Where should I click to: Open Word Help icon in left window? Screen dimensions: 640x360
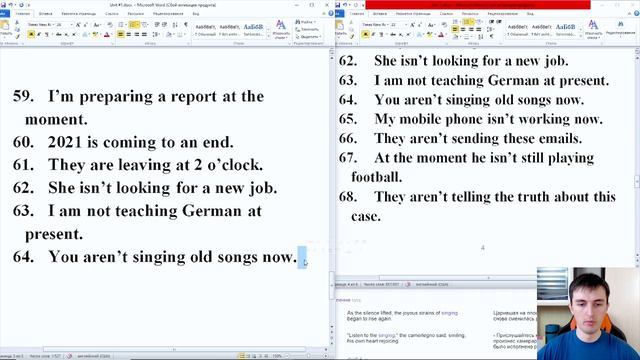[331, 13]
